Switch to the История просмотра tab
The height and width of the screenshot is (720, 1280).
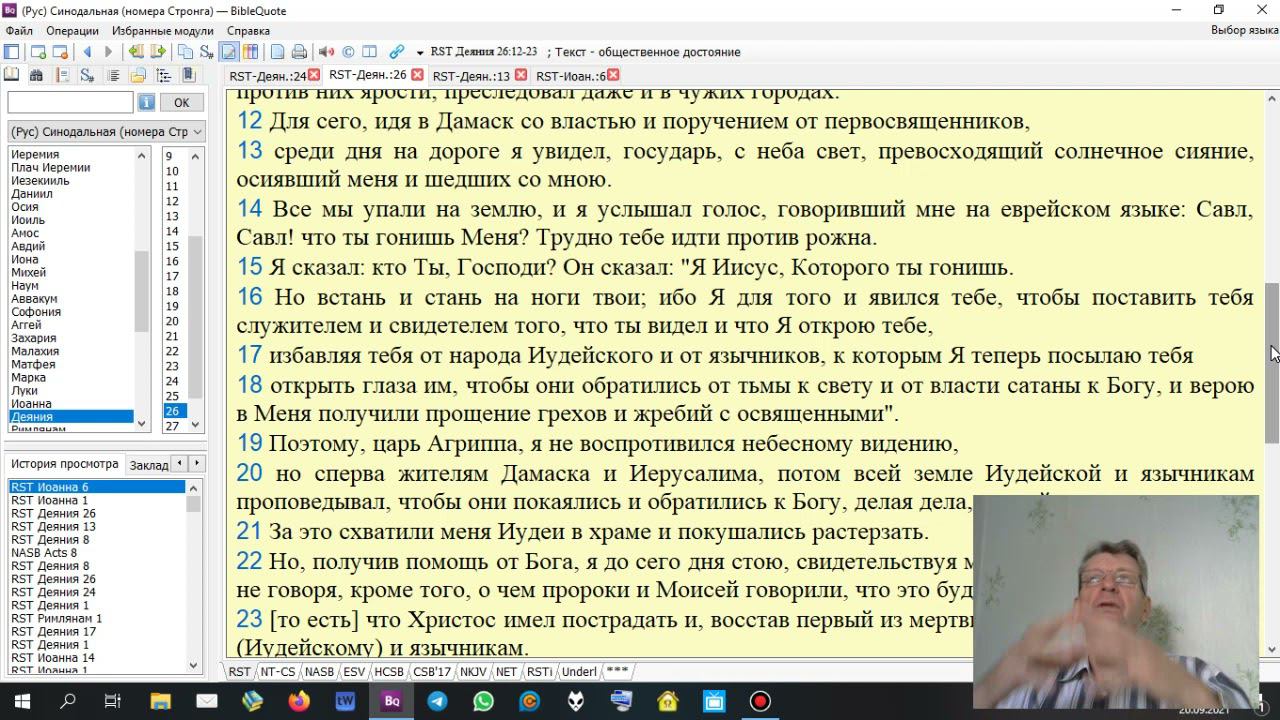tap(65, 464)
